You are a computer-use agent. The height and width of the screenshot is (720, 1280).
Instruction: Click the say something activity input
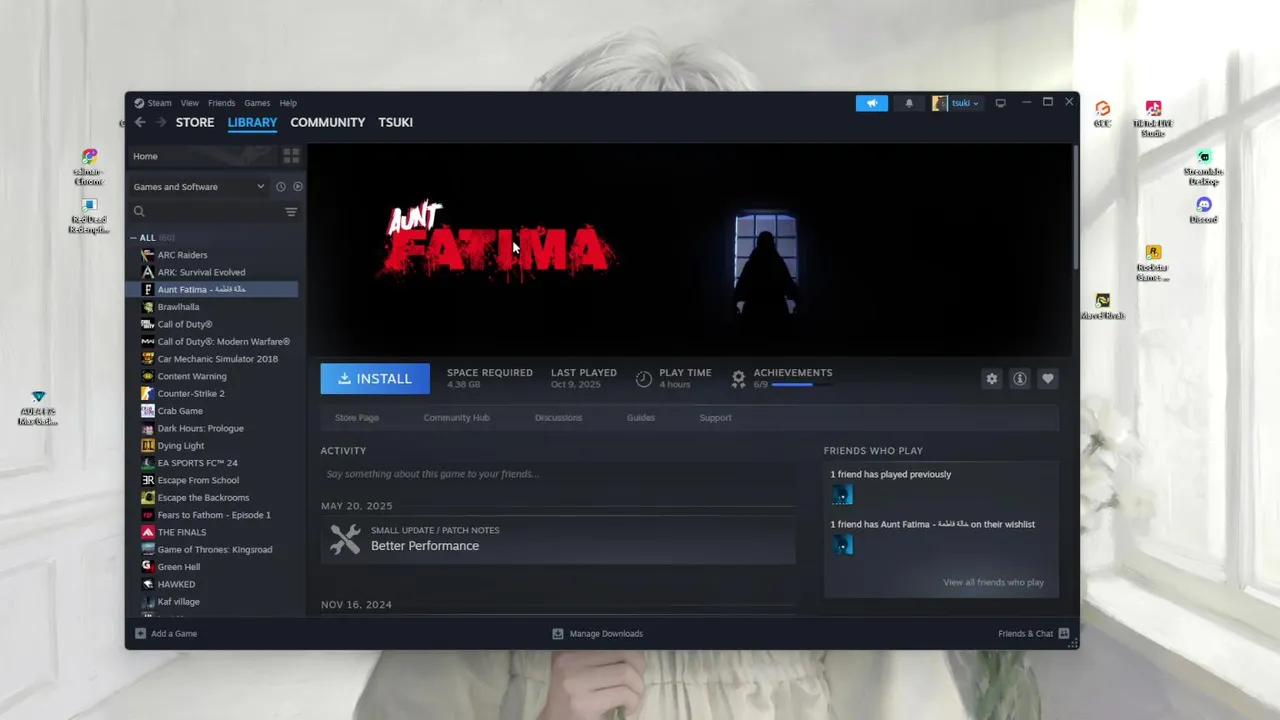click(x=558, y=474)
